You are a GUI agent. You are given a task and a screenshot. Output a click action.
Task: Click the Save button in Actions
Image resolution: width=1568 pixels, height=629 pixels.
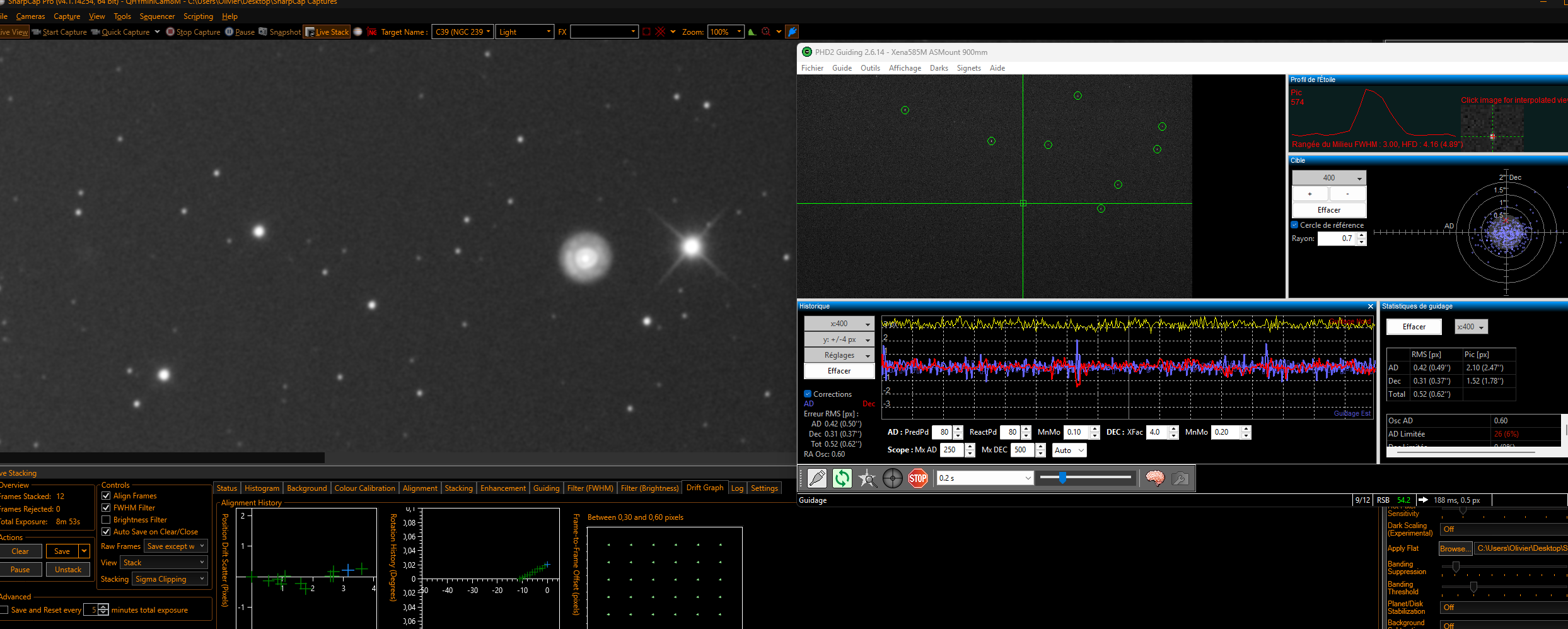click(x=62, y=551)
